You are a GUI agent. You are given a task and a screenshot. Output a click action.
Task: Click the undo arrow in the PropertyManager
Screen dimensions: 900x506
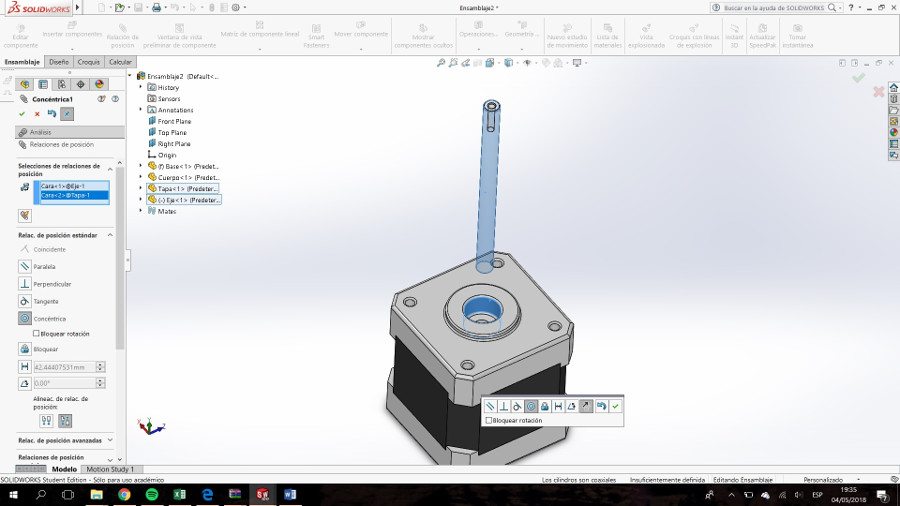point(52,114)
